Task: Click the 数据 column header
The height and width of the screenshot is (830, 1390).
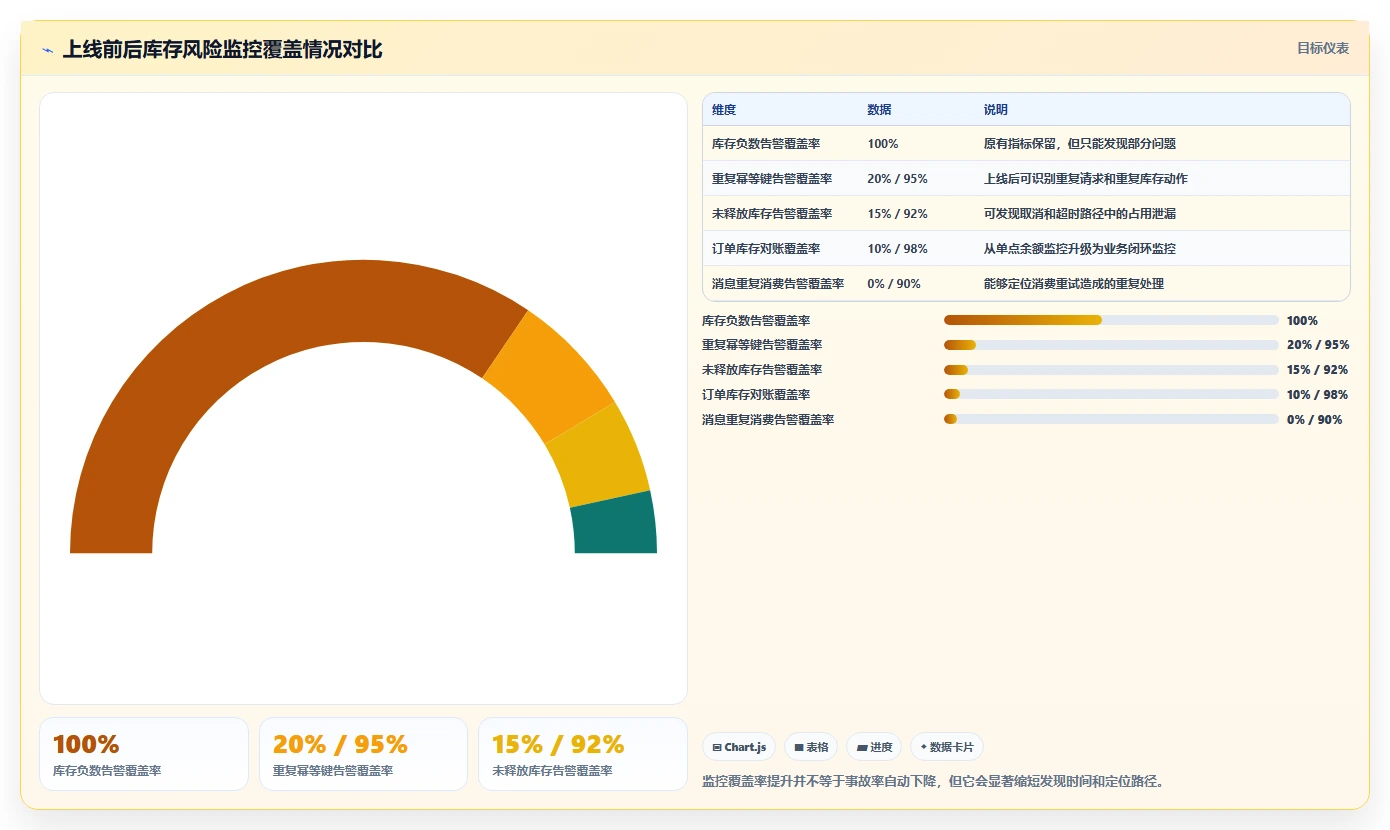Action: (879, 110)
